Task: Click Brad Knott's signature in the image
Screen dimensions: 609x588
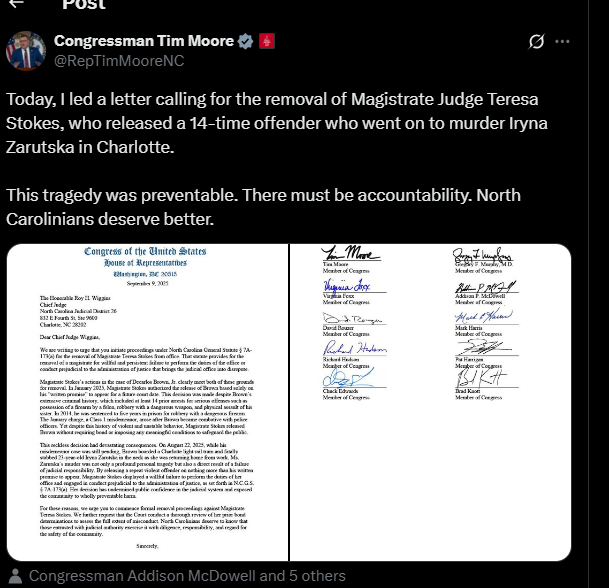Action: coord(482,378)
